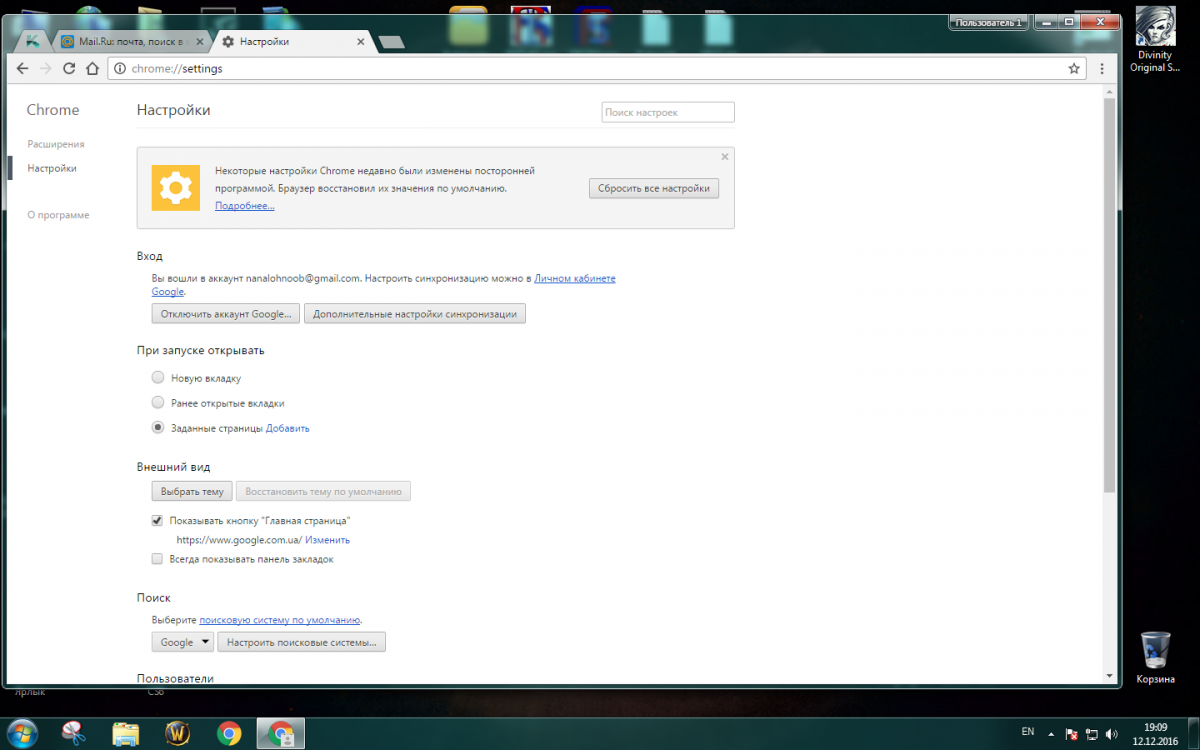Close the Настройки tab
Viewport: 1200px width, 750px height.
pyautogui.click(x=360, y=42)
